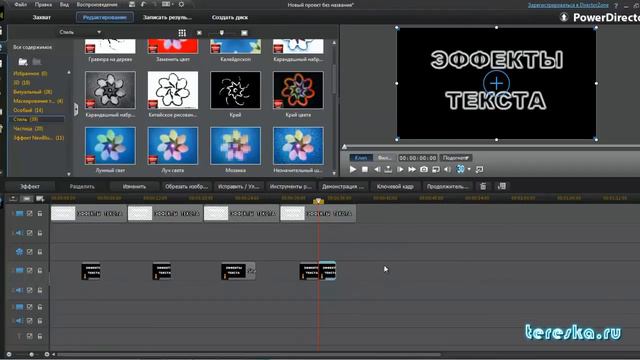Switch to the Создать диск tab

pos(230,17)
